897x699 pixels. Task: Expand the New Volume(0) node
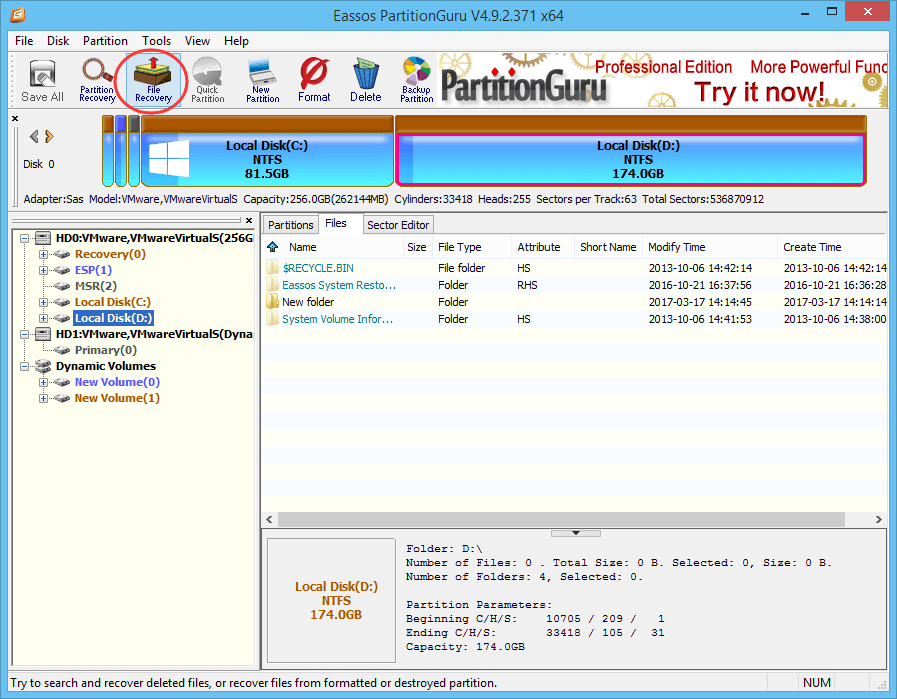point(43,382)
